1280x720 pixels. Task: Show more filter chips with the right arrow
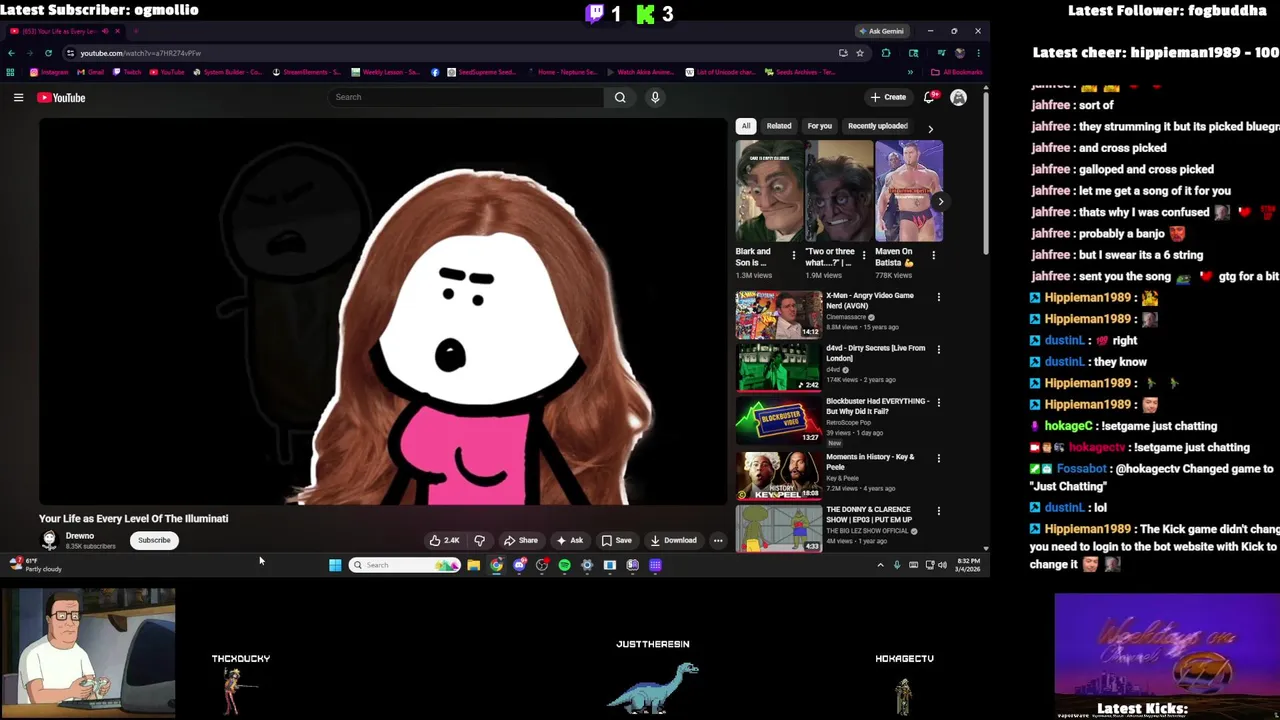930,128
